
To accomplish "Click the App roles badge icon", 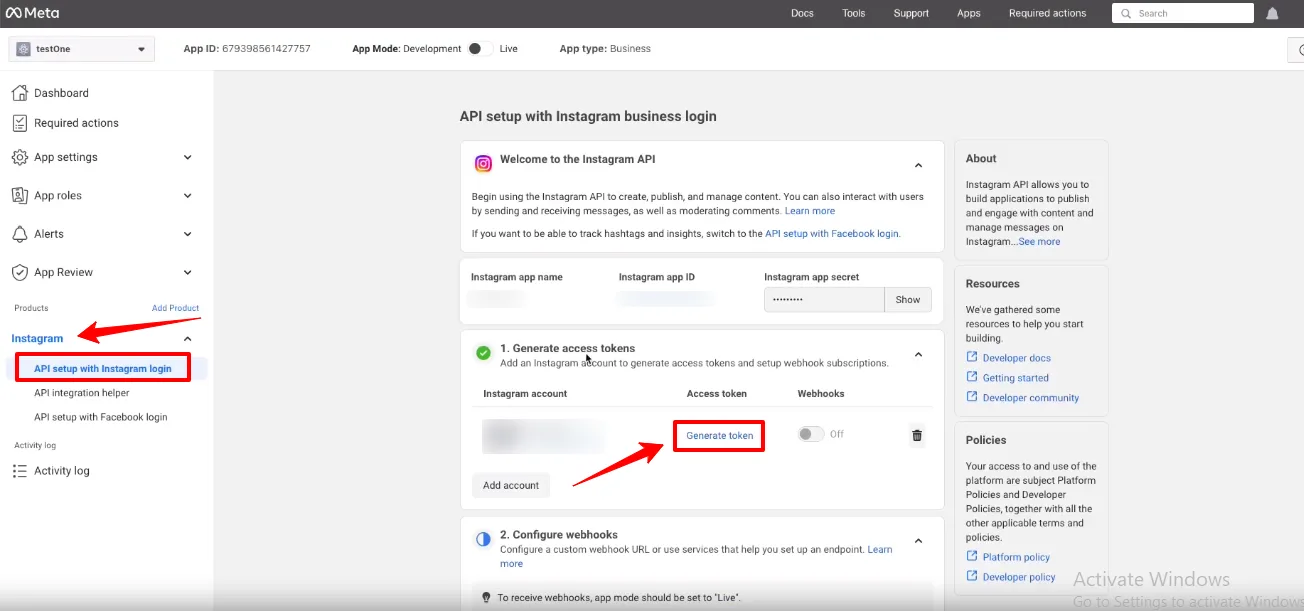I will pos(19,195).
